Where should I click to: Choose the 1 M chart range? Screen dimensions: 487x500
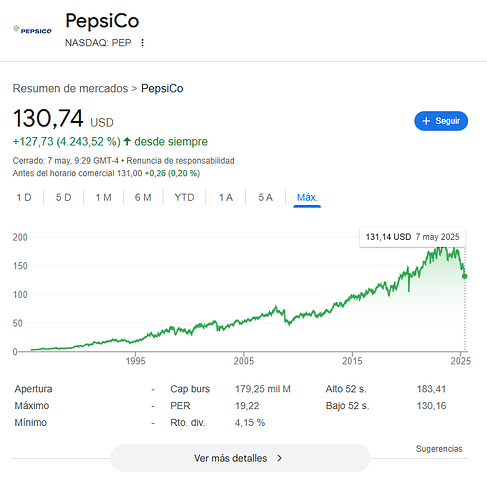point(103,197)
